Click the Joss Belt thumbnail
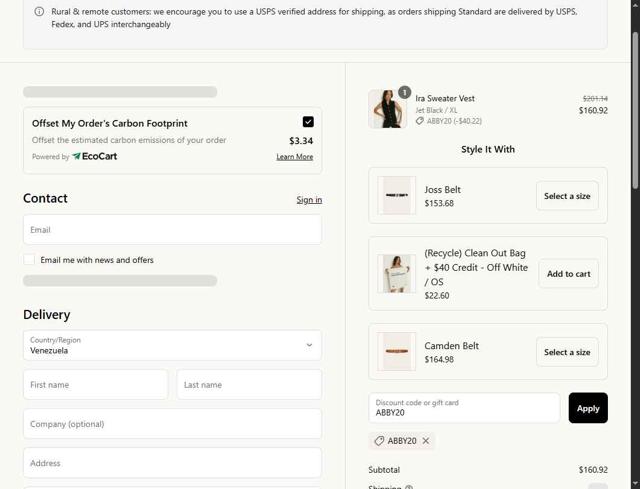The image size is (640, 489). pos(396,196)
